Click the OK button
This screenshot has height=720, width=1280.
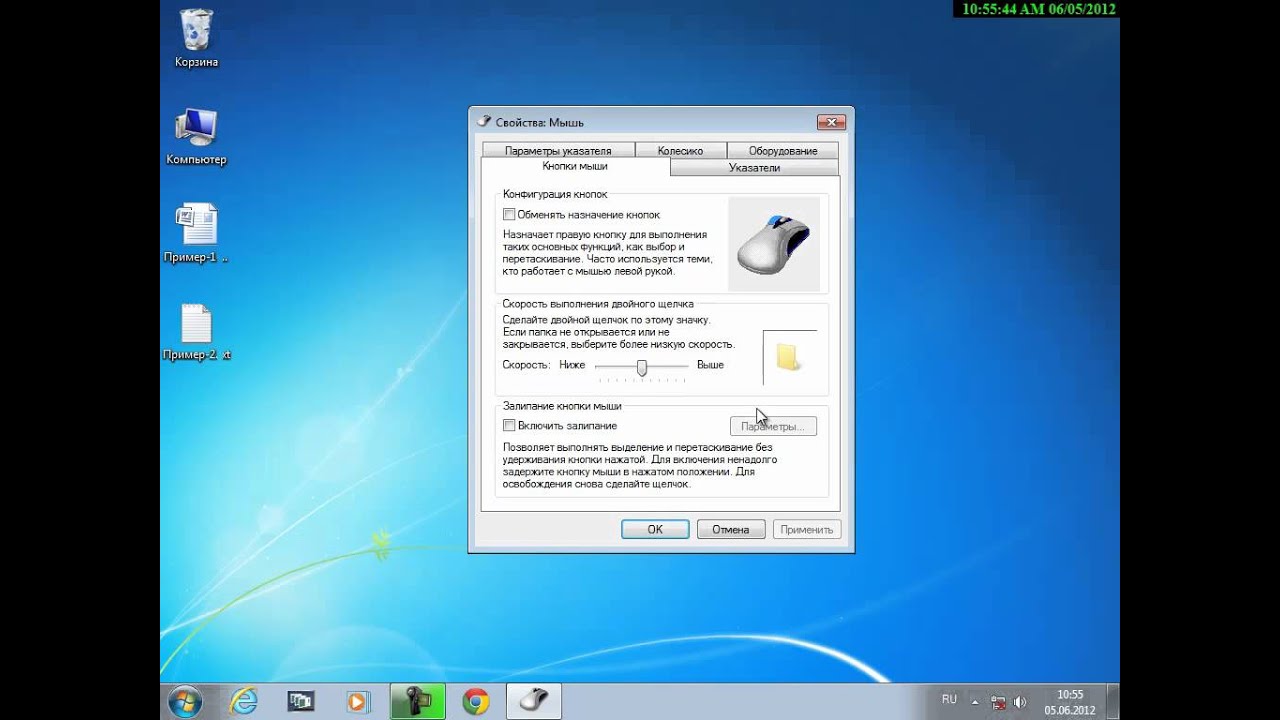click(x=655, y=529)
